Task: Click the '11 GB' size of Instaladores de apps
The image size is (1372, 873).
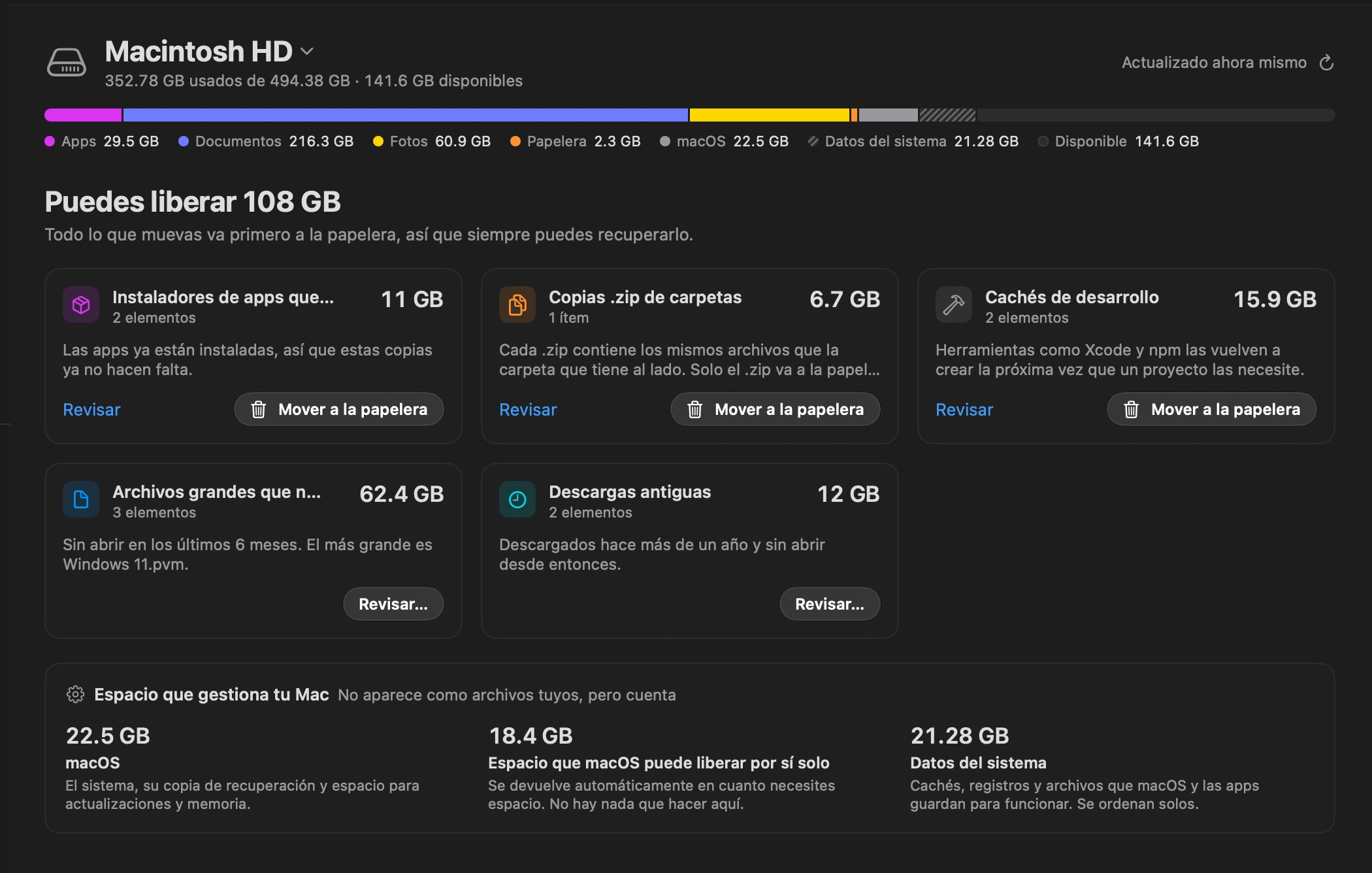Action: pyautogui.click(x=412, y=299)
